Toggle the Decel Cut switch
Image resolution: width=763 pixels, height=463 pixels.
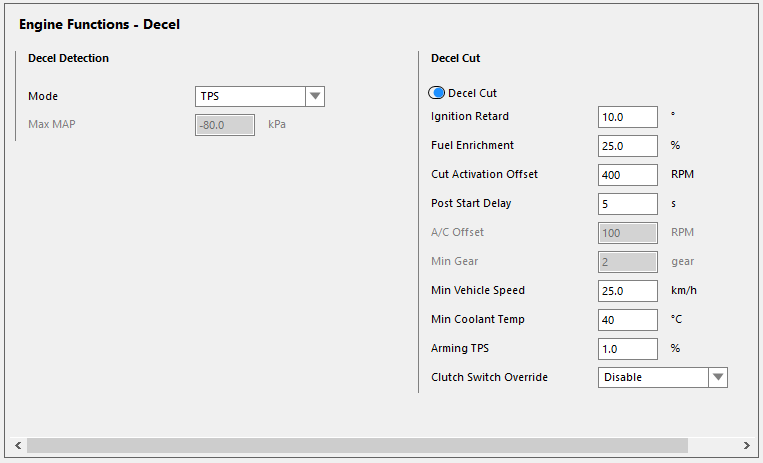coord(436,93)
